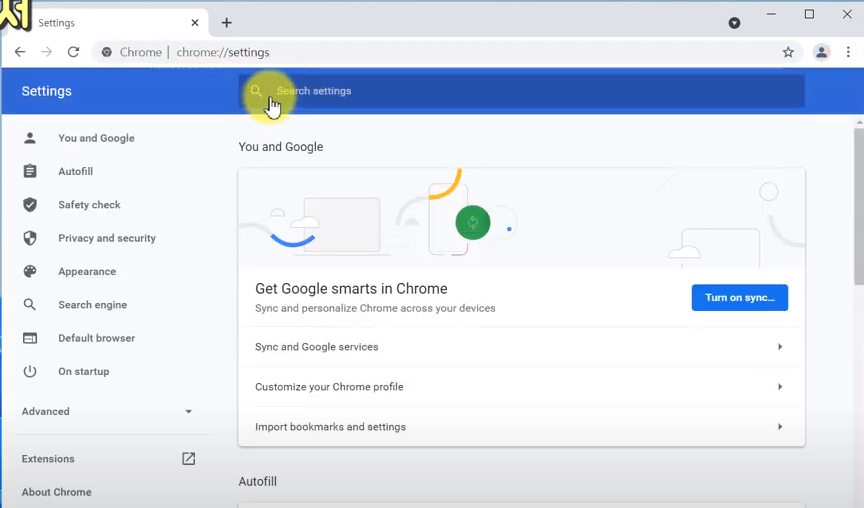The image size is (864, 508).
Task: Click the page vertical scrollbar thumb
Action: pyautogui.click(x=858, y=207)
